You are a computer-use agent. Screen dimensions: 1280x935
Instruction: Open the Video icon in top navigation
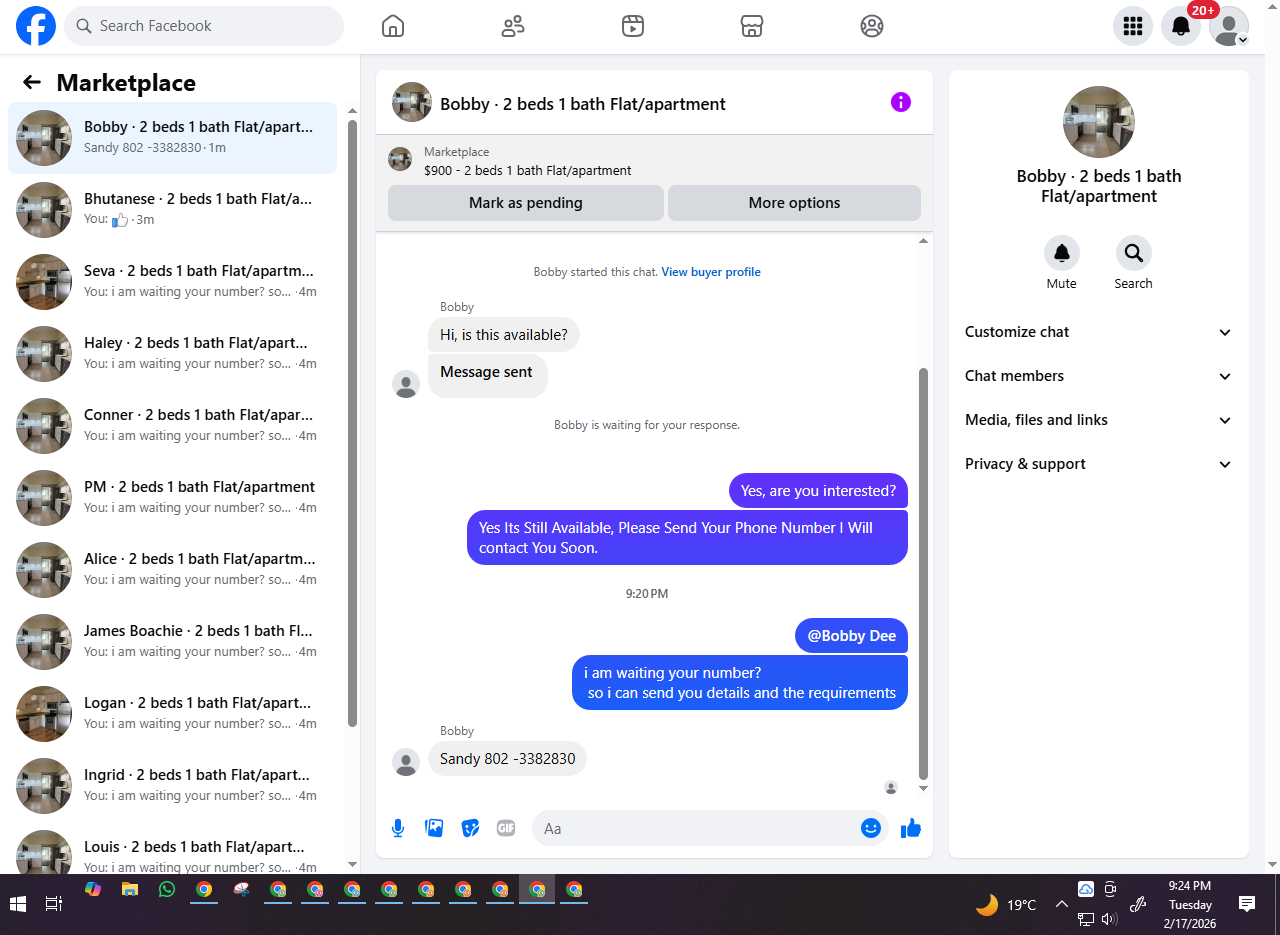632,26
